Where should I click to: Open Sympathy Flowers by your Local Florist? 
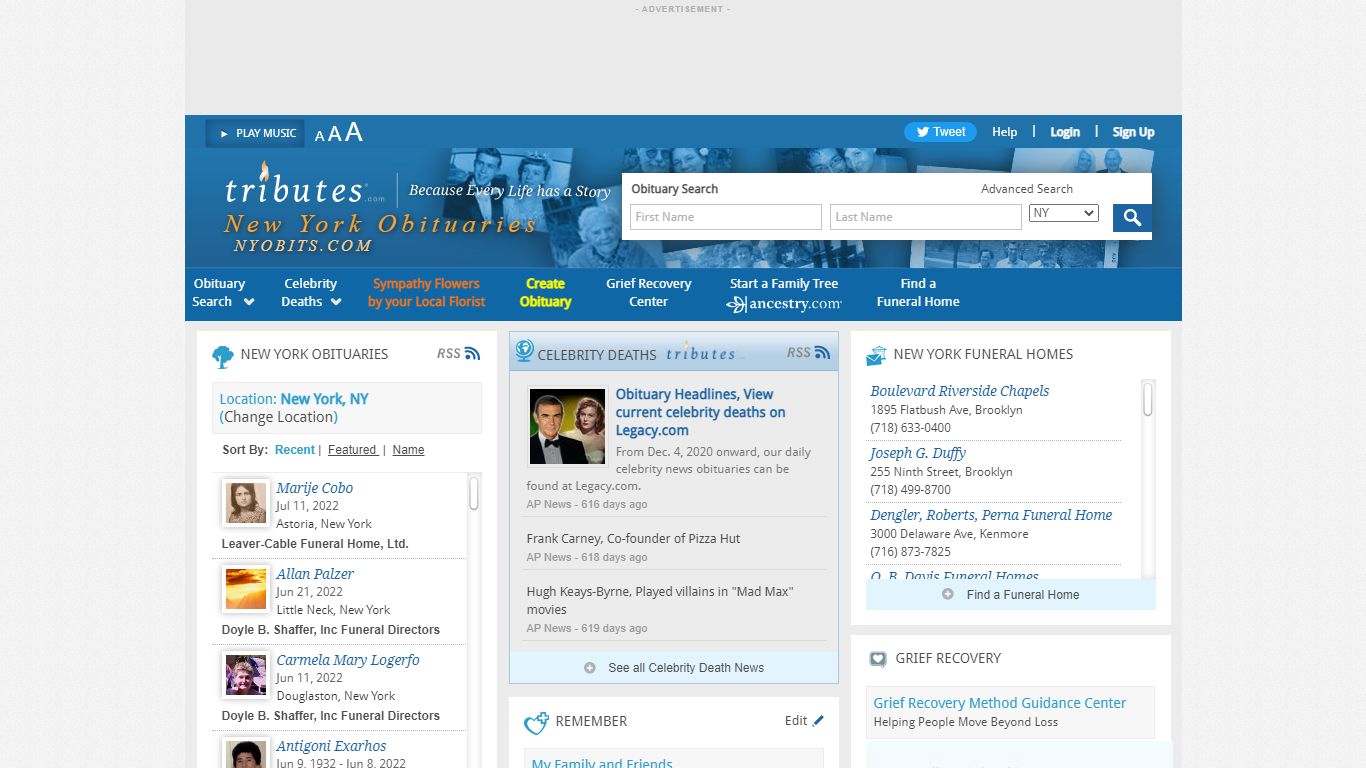pos(427,293)
